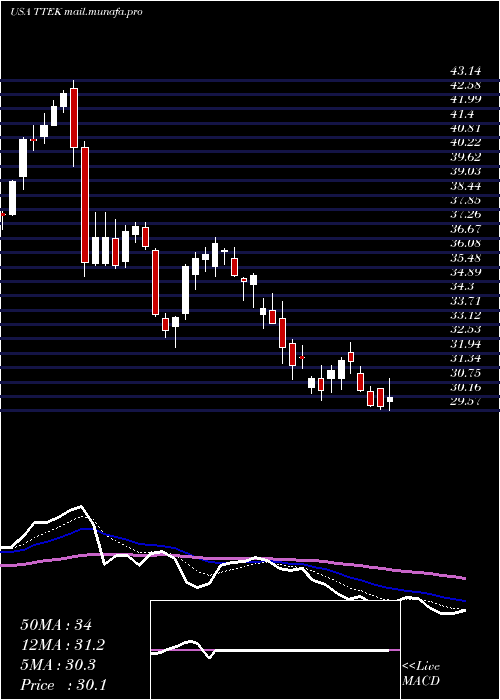Click the 38.44 price axis label

point(464,186)
